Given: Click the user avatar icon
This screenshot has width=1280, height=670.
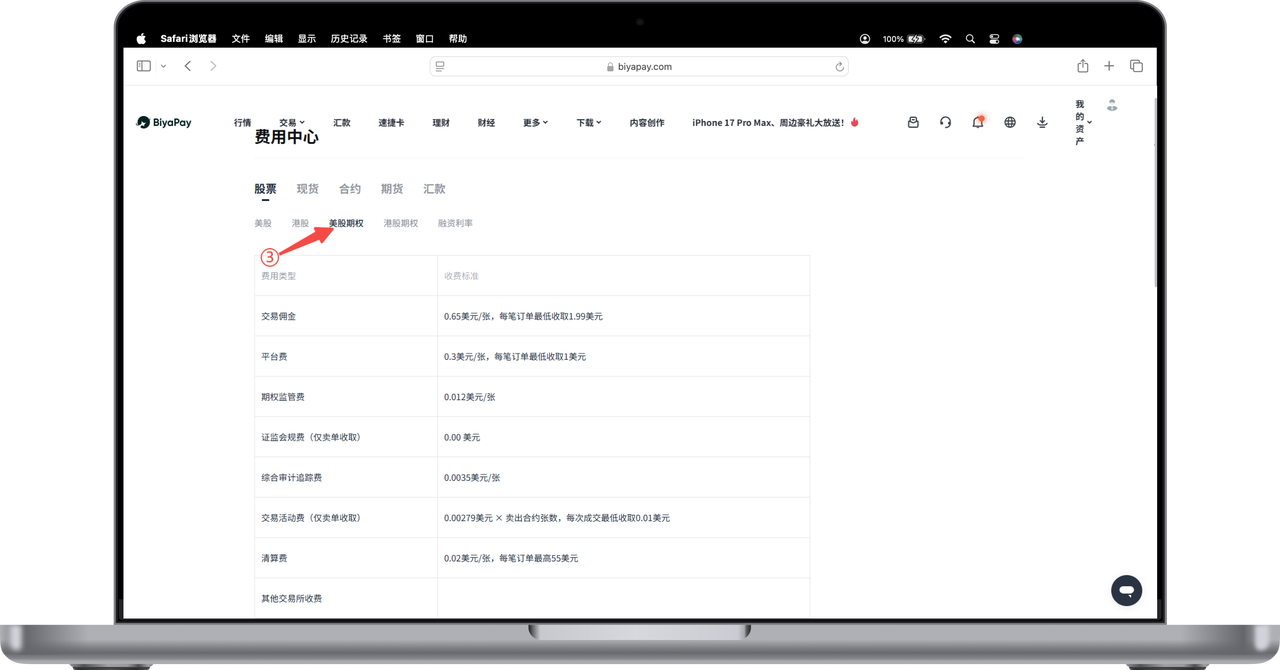Looking at the screenshot, I should click(x=1112, y=105).
